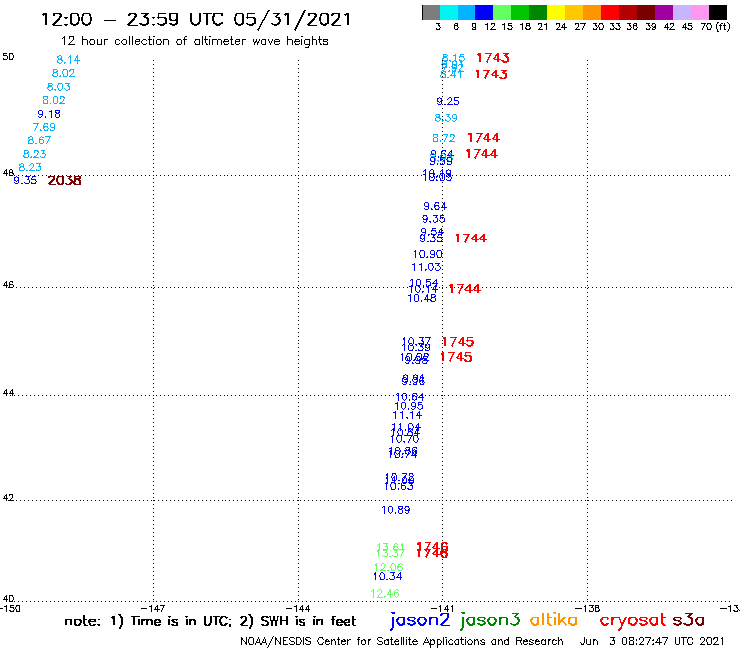Click the wave height value 8.72
The width and height of the screenshot is (740, 650).
point(444,138)
